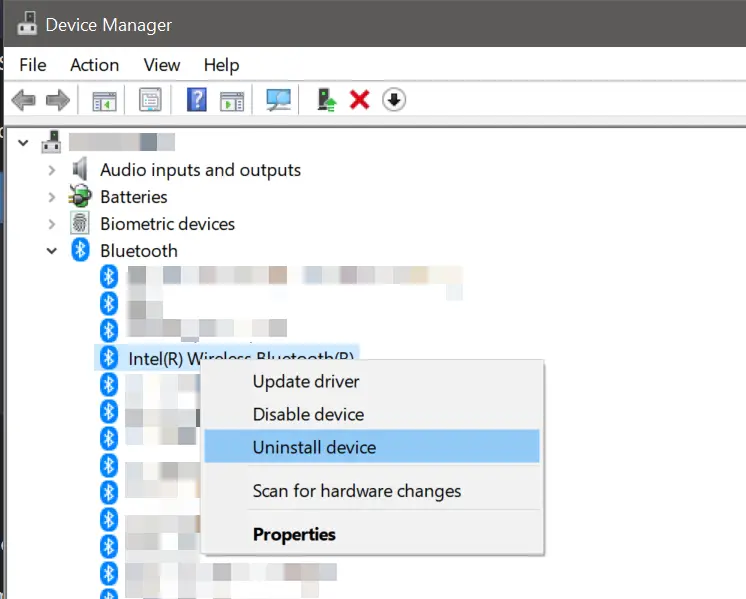
Task: Collapse the Bluetooth category
Action: 52,252
